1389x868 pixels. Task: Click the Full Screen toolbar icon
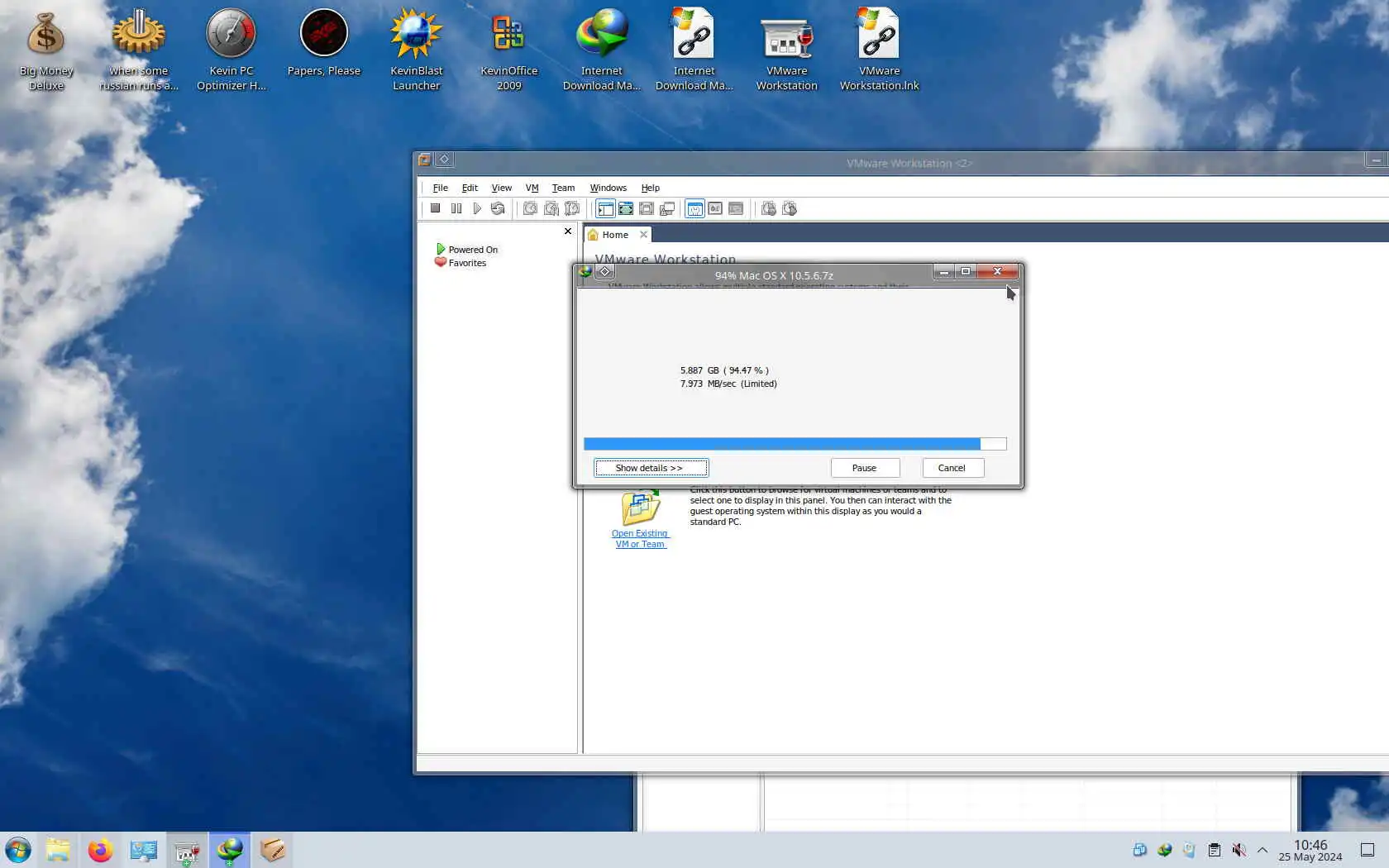point(647,208)
